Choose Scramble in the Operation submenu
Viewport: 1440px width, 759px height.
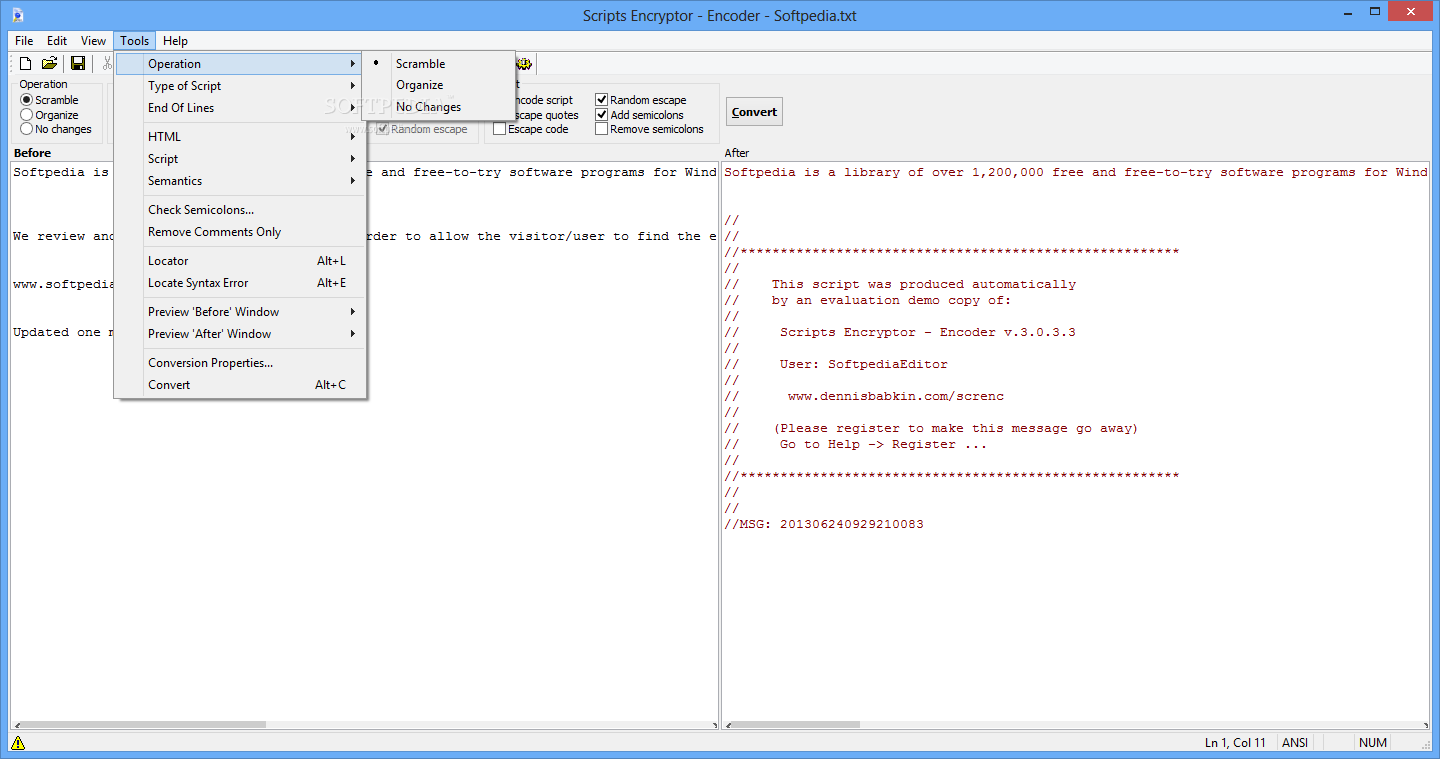pyautogui.click(x=438, y=64)
